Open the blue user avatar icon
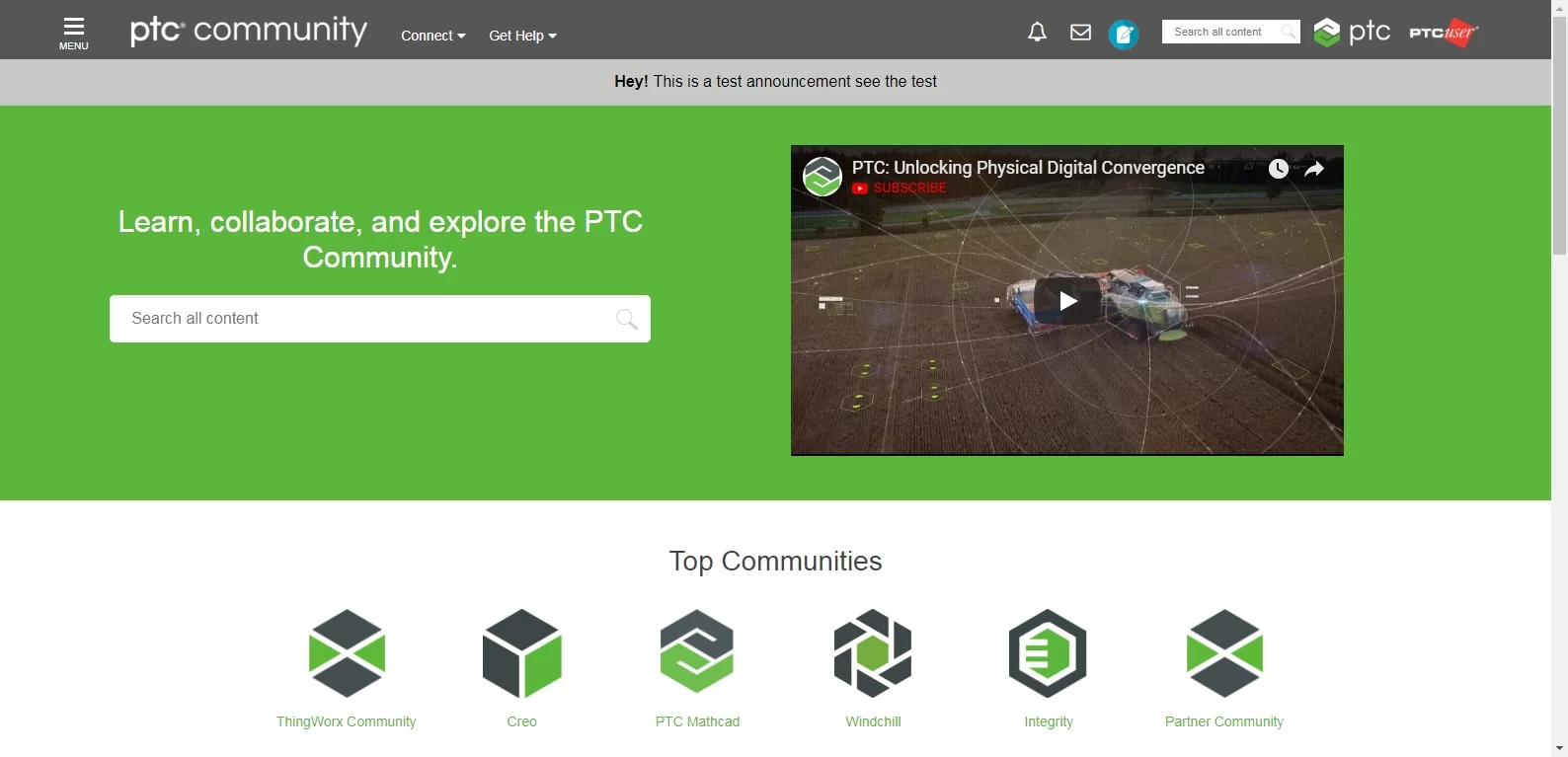1568x757 pixels. (x=1123, y=35)
